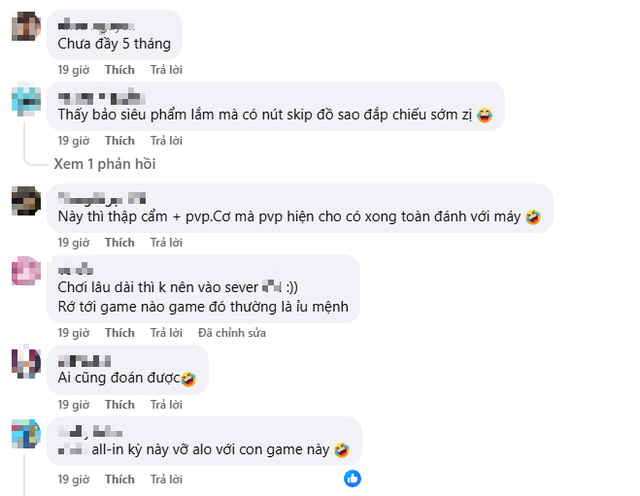Open avatar next to 'Ai cũng đoán được'

coord(27,361)
